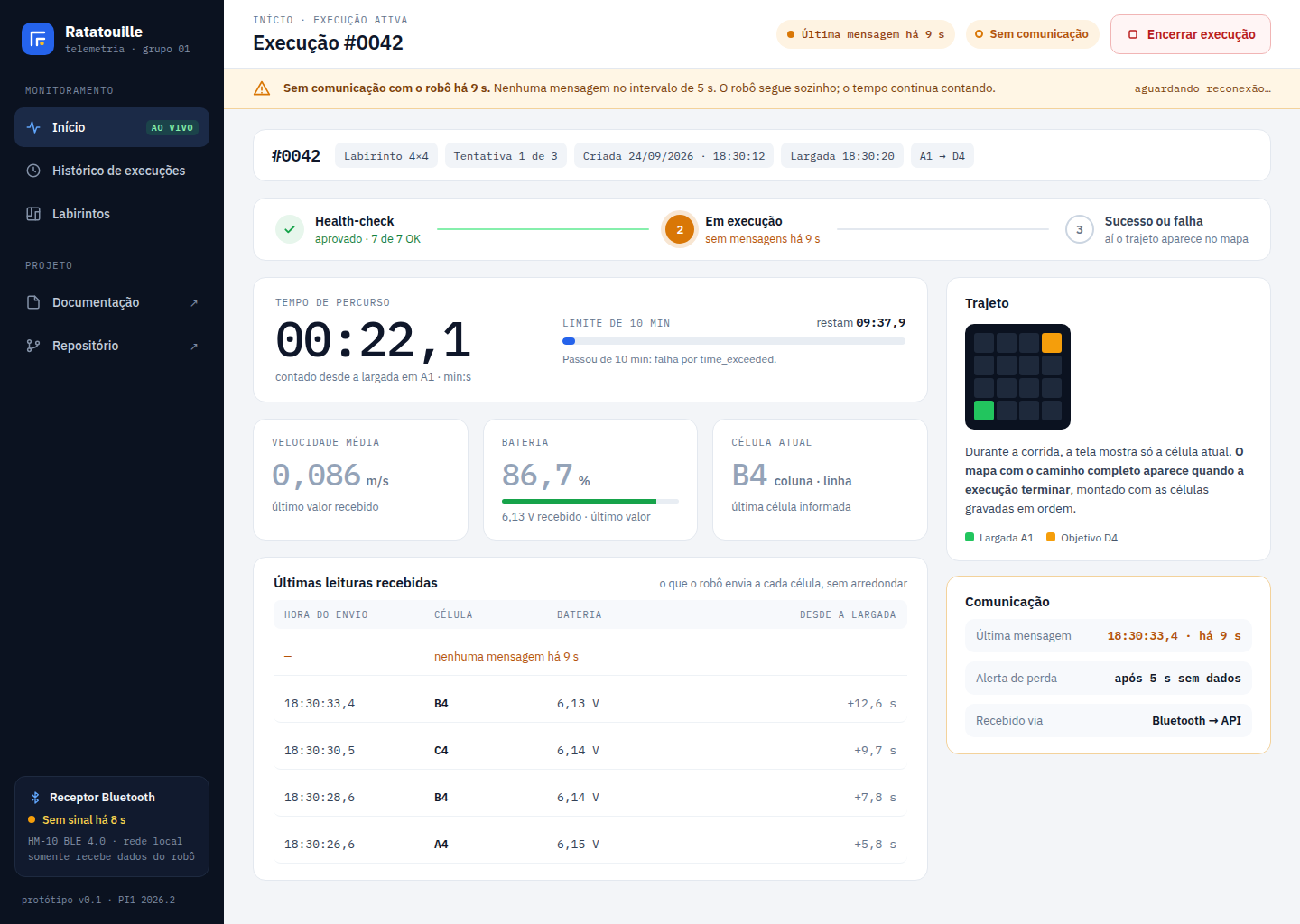The height and width of the screenshot is (924, 1300).
Task: Open the Documentação link
Action: [112, 302]
